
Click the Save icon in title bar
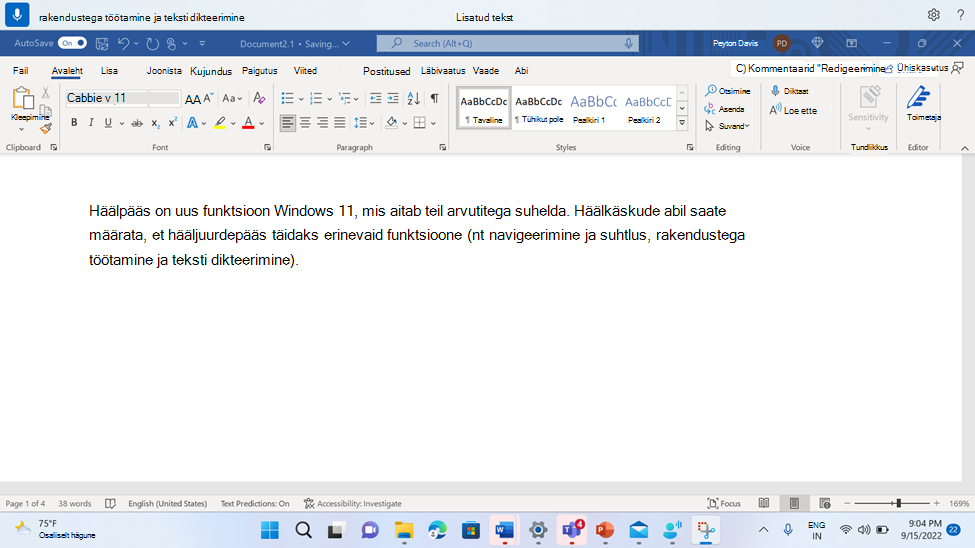click(102, 44)
